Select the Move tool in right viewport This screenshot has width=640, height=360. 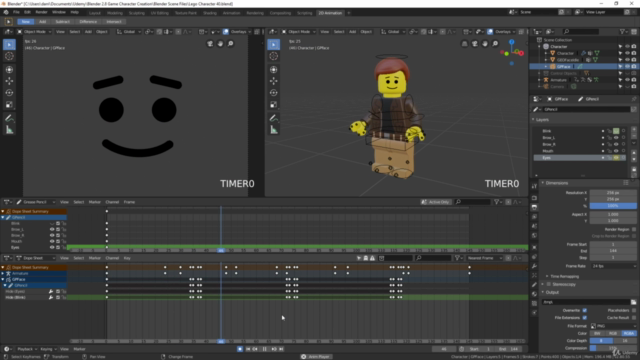273,81
